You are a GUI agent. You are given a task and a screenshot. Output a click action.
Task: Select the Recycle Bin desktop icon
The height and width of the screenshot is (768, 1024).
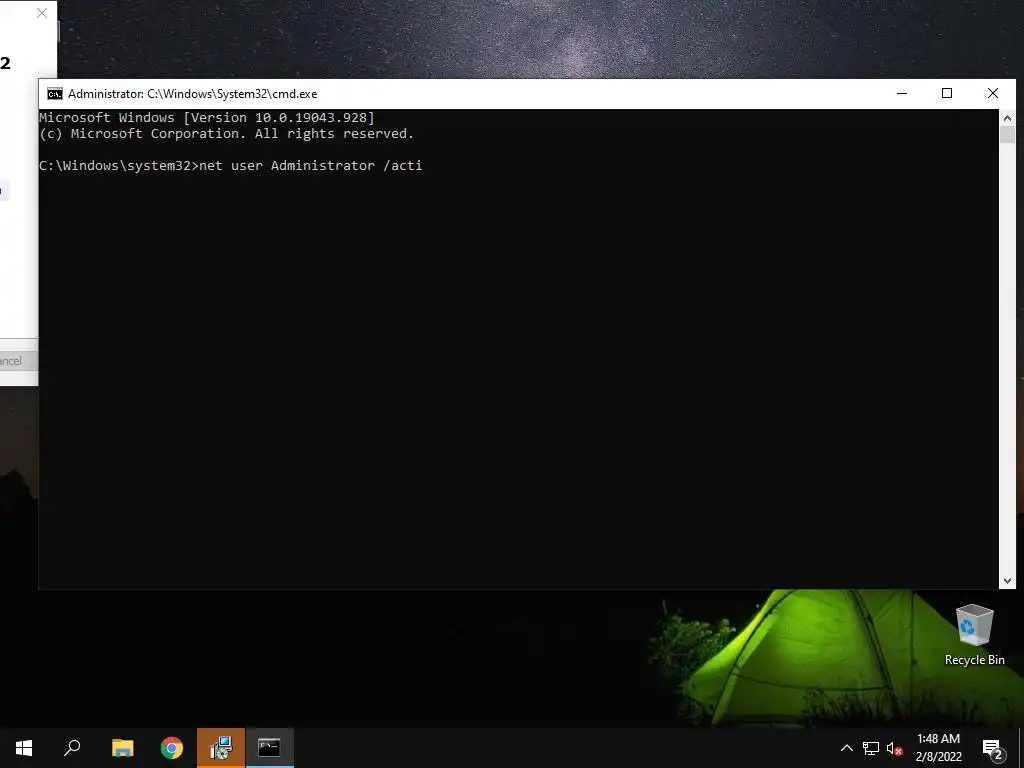pos(974,635)
